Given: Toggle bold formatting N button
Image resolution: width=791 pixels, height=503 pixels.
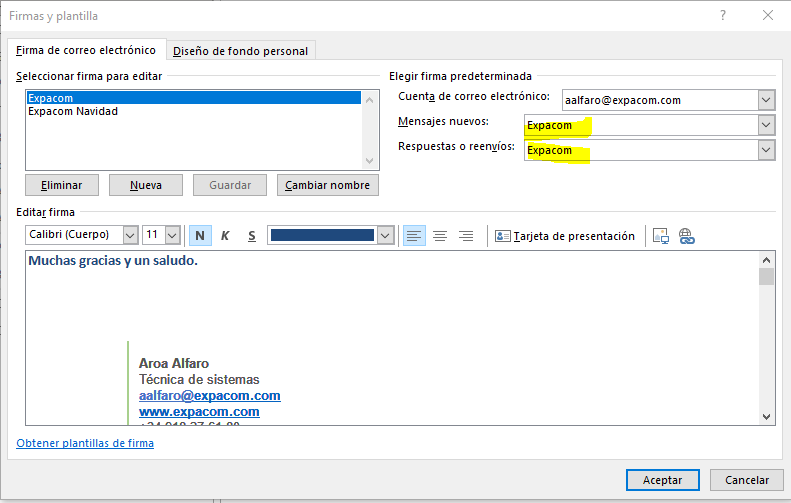Looking at the screenshot, I should click(x=200, y=236).
